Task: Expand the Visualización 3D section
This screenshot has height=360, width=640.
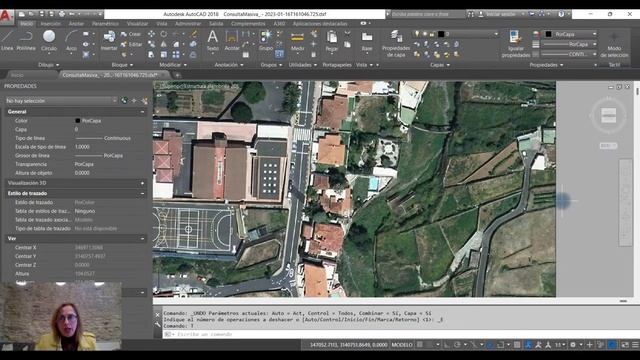Action: (142, 183)
